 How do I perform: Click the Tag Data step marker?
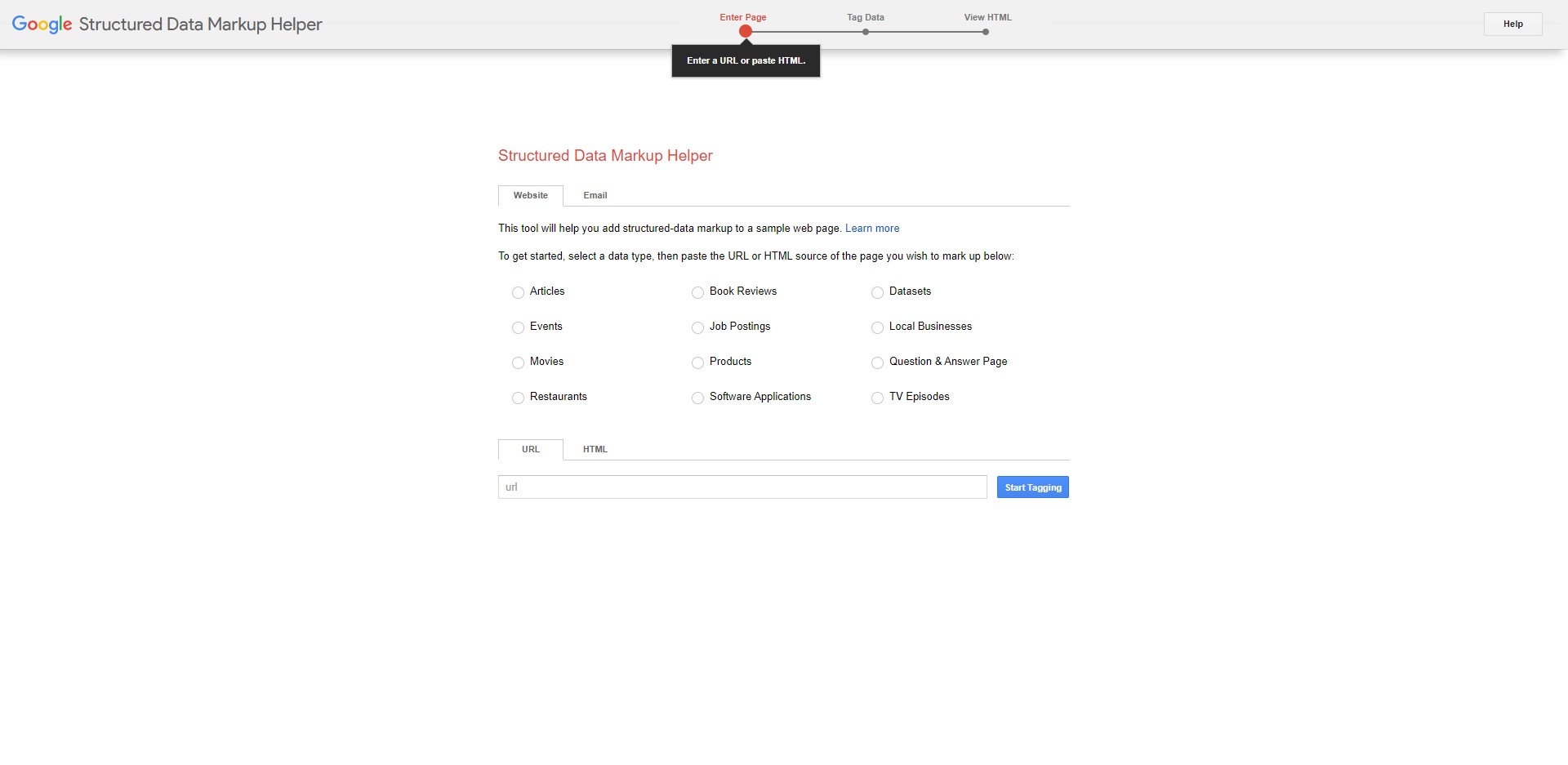(866, 32)
